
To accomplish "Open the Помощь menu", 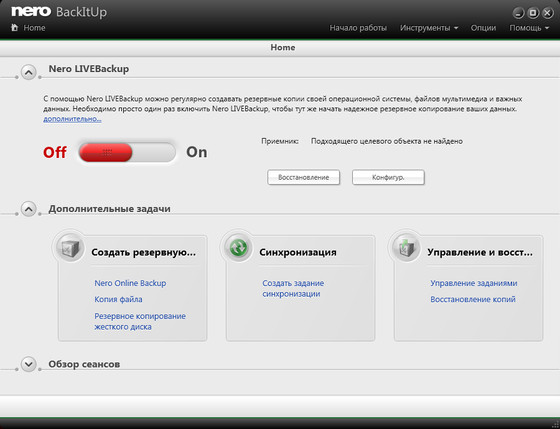I will pyautogui.click(x=529, y=28).
